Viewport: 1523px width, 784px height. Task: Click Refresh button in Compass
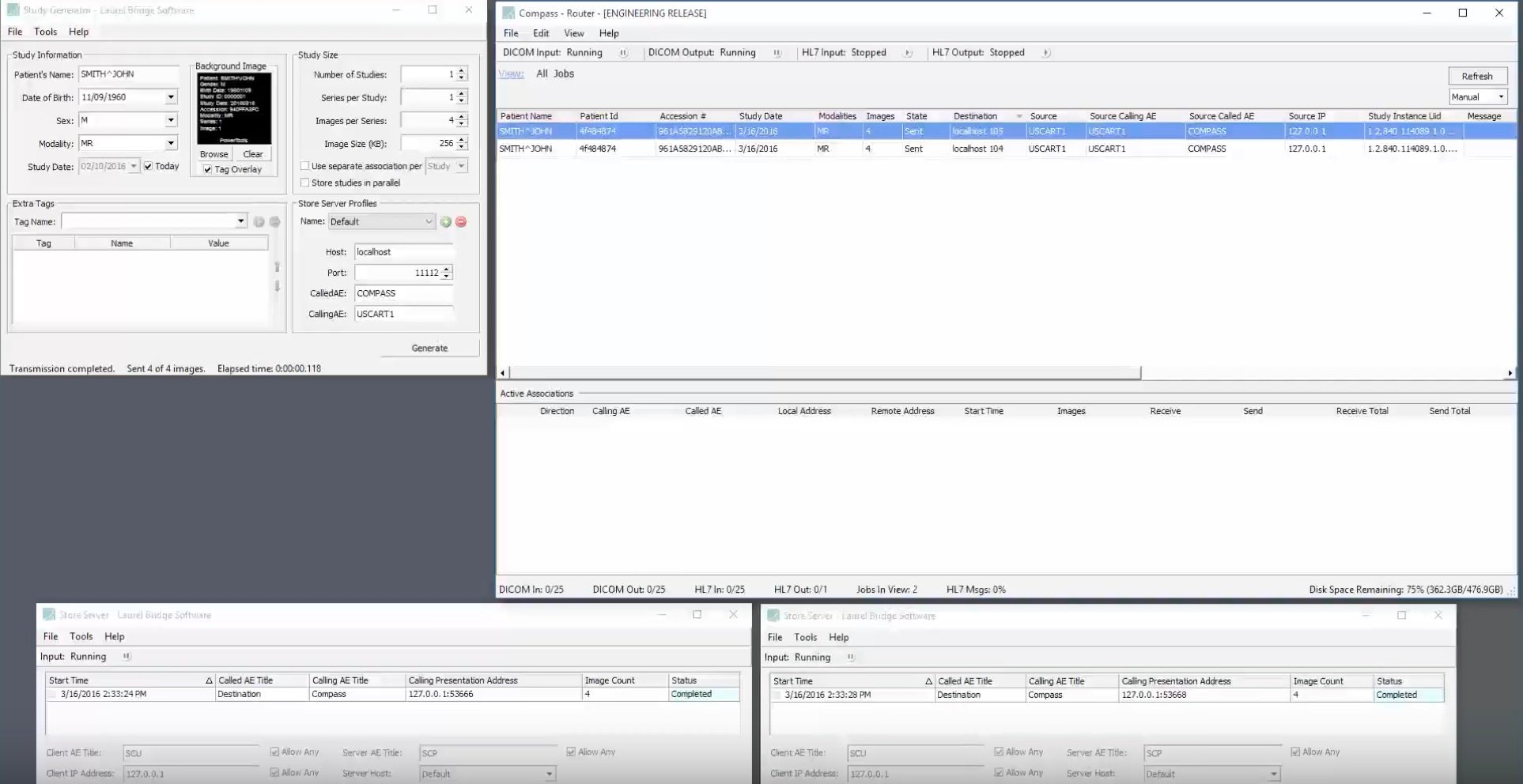(x=1477, y=76)
